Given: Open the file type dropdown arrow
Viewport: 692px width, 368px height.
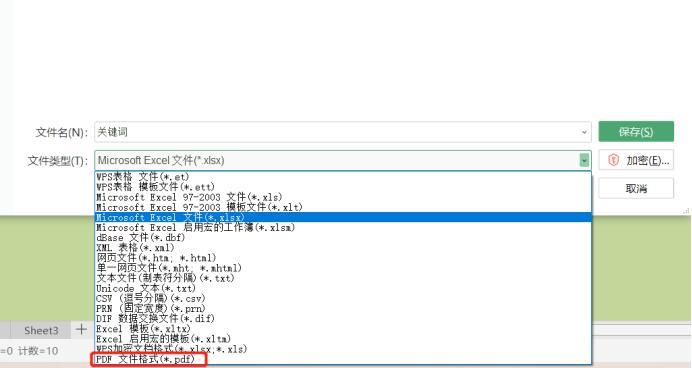Looking at the screenshot, I should [x=584, y=160].
